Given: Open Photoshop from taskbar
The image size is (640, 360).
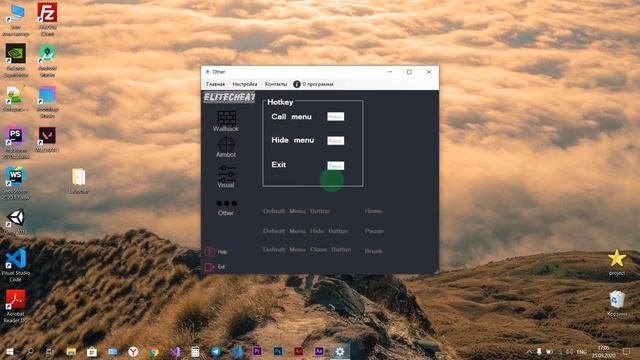Looking at the screenshot, I should click(x=278, y=351).
